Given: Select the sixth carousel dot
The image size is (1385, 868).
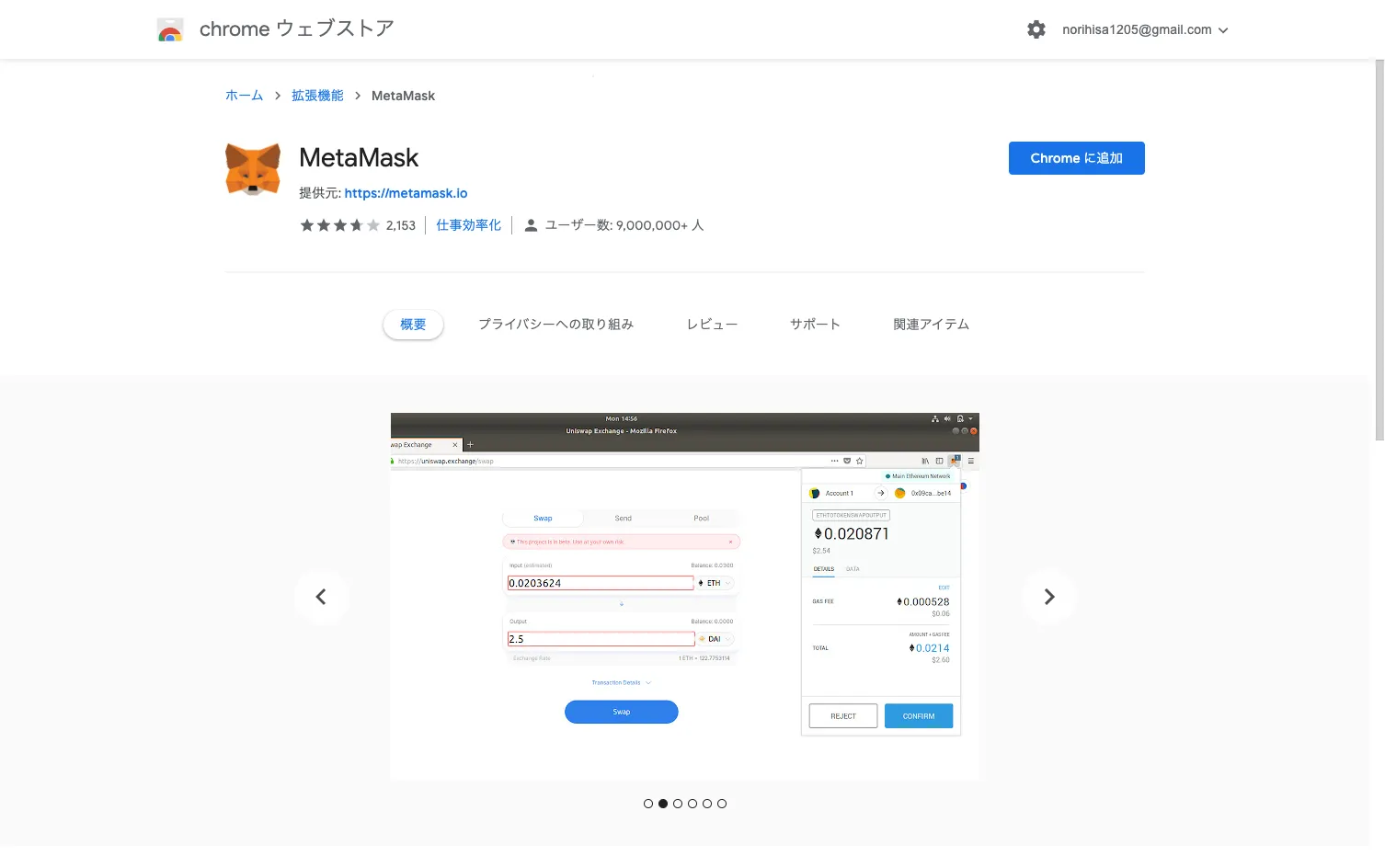Looking at the screenshot, I should [722, 803].
